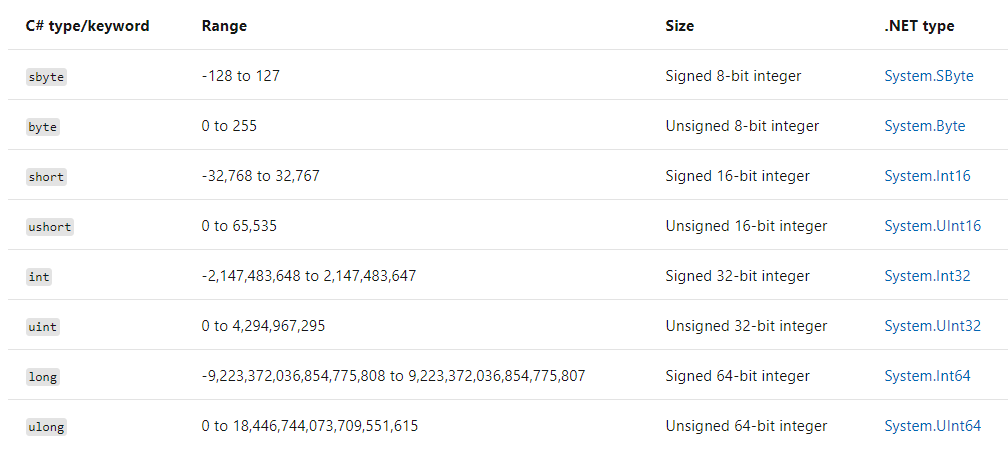1008x464 pixels.
Task: Select the int keyword code tag
Action: click(x=39, y=276)
